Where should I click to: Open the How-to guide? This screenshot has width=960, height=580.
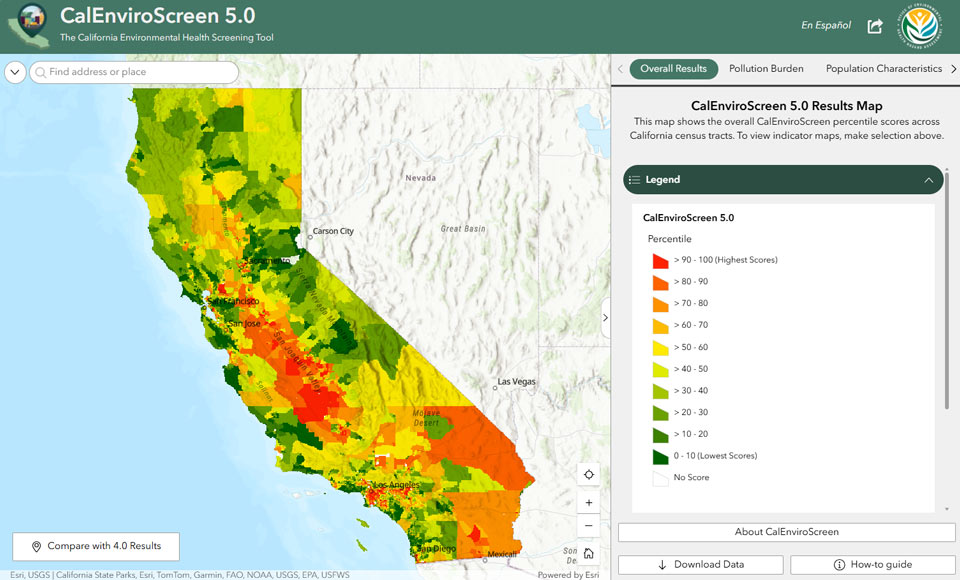pos(872,565)
